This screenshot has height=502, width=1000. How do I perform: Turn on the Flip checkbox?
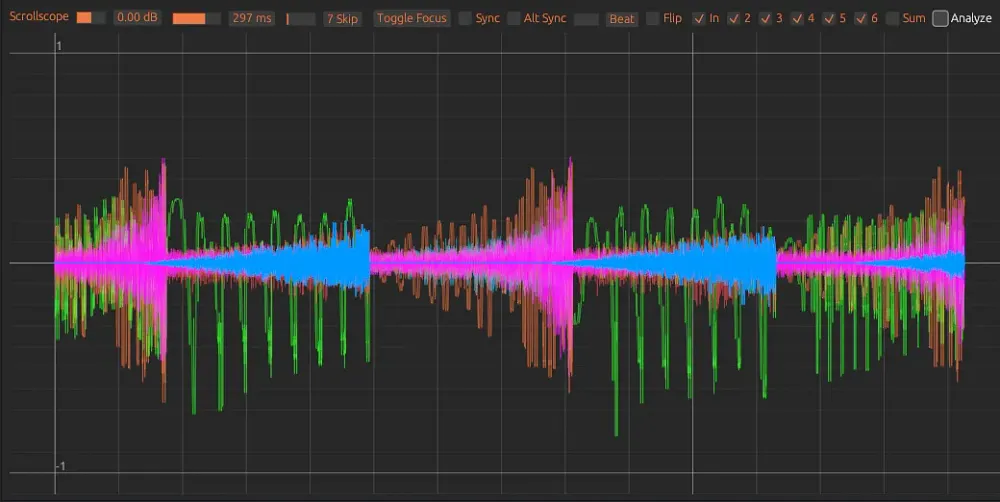(x=653, y=19)
